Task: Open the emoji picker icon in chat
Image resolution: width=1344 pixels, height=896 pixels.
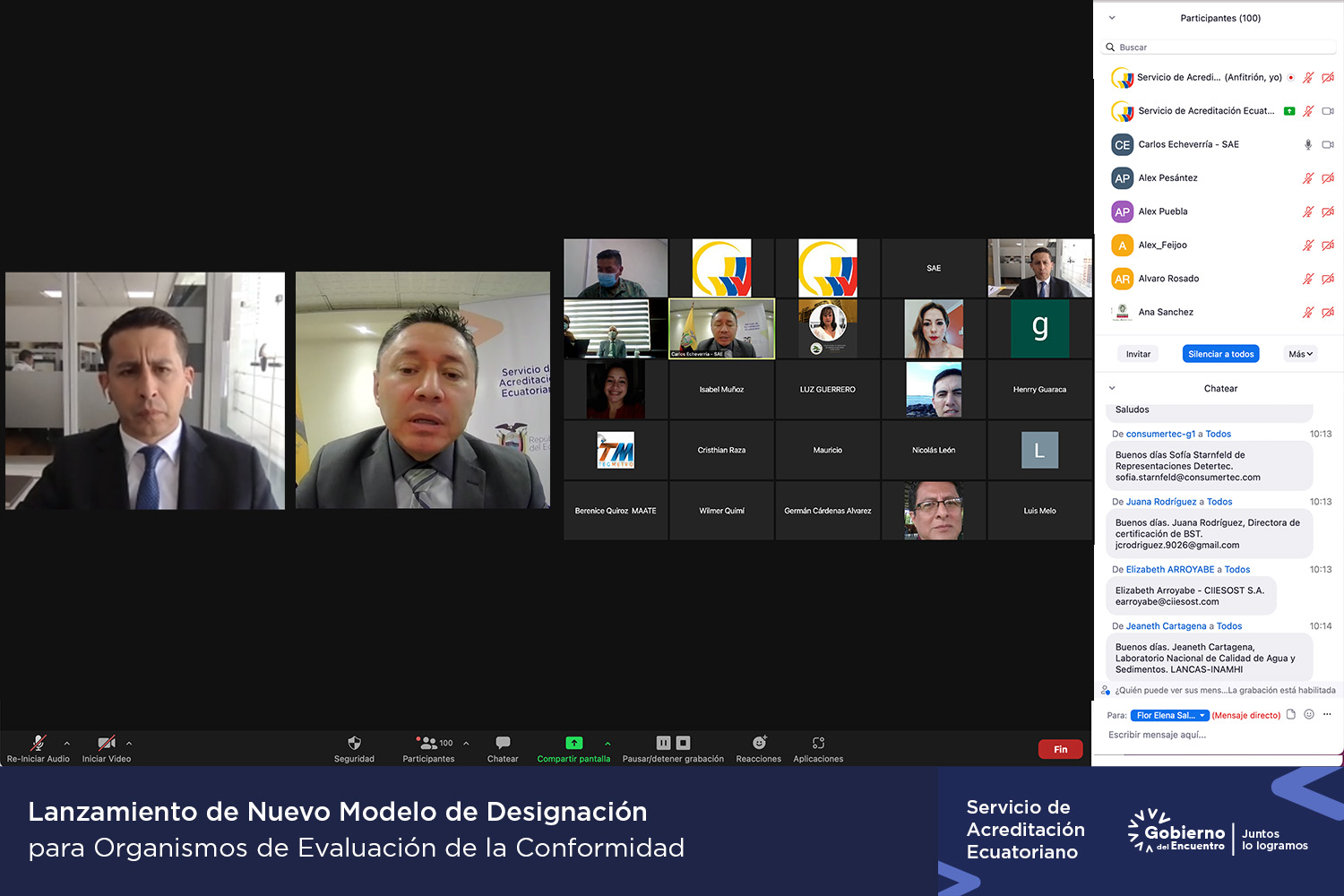Action: pos(1309,714)
